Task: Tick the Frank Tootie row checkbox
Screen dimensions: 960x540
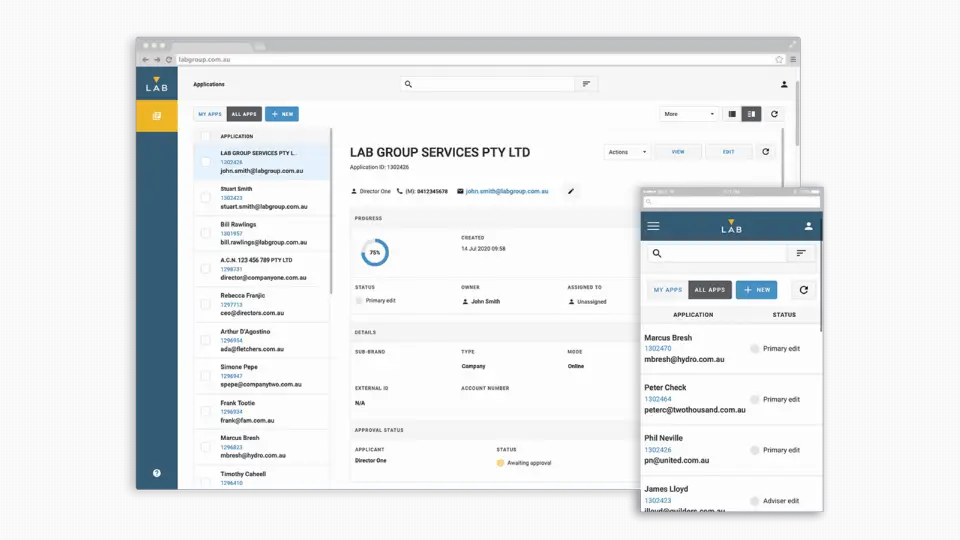Action: [x=205, y=411]
